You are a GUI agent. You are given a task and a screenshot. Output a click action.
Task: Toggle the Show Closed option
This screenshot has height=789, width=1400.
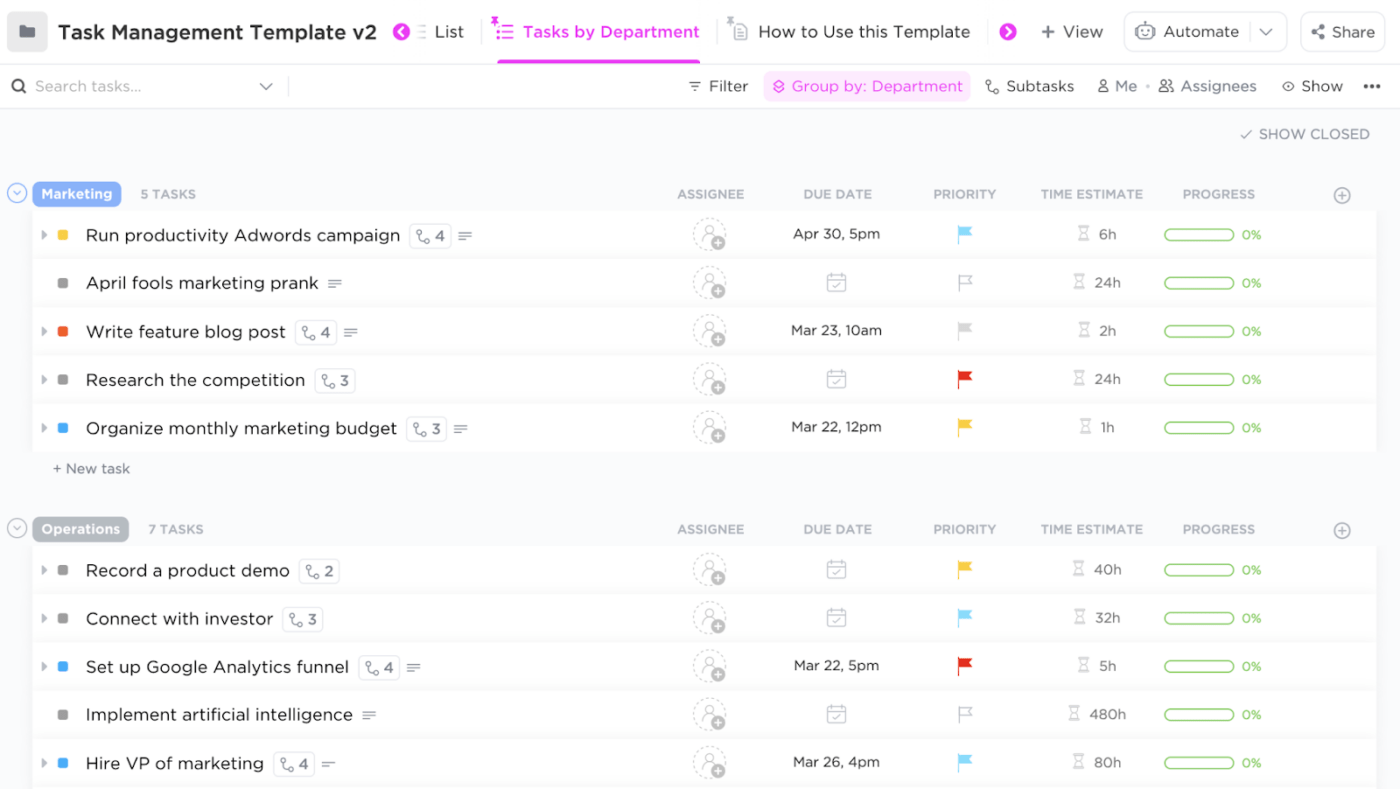pos(1304,134)
